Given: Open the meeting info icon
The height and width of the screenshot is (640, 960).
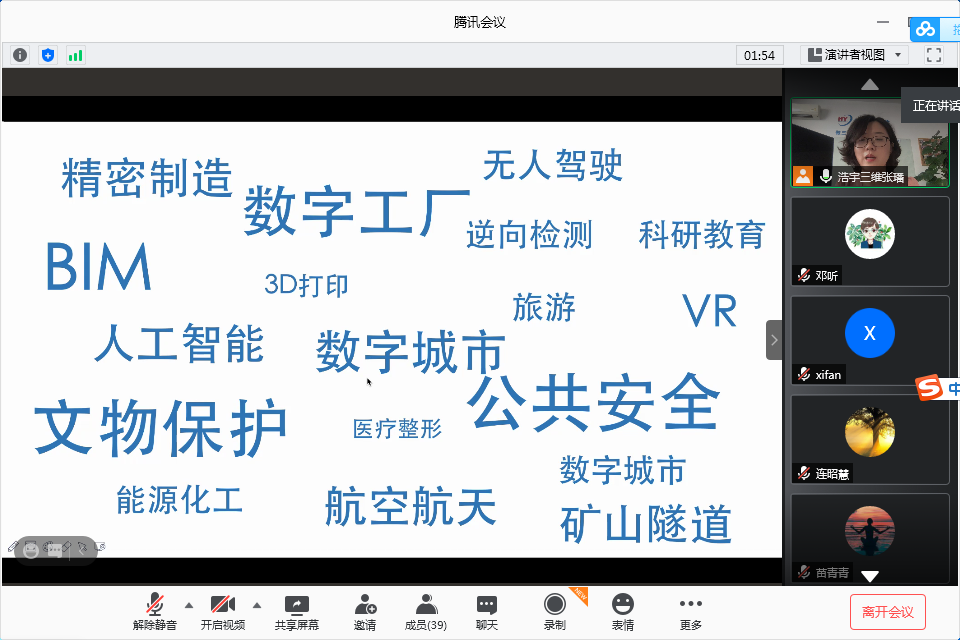Looking at the screenshot, I should [x=20, y=55].
